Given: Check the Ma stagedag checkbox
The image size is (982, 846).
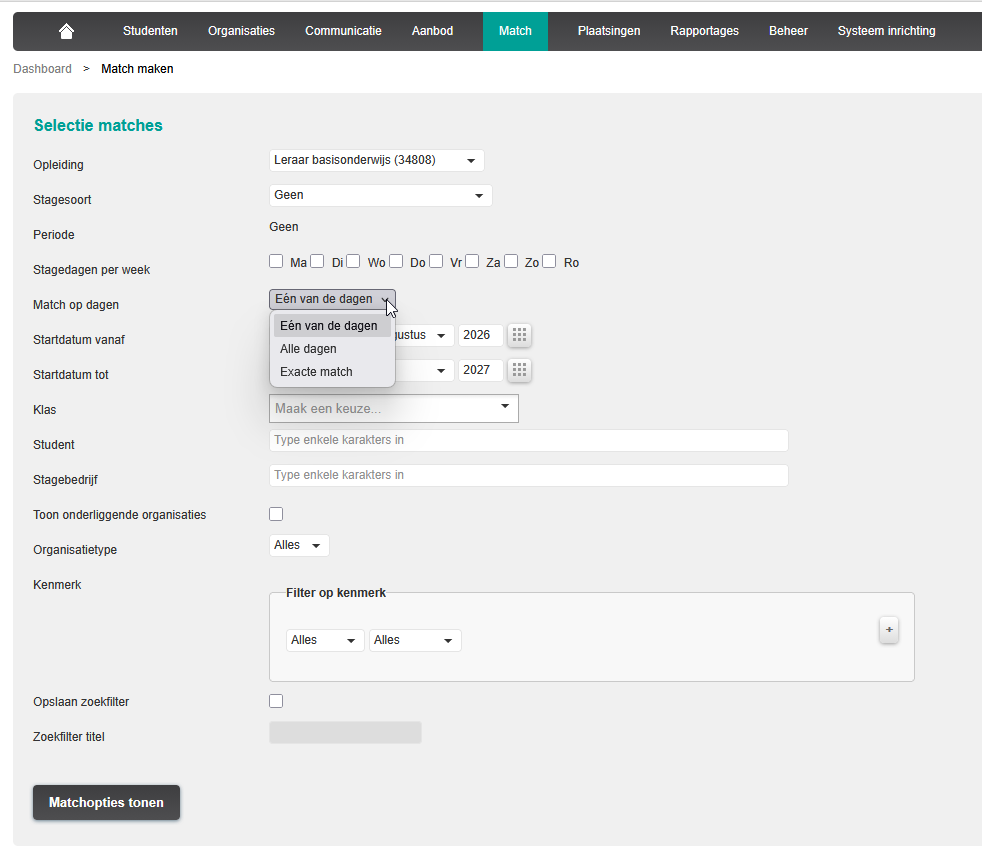Looking at the screenshot, I should tap(276, 261).
